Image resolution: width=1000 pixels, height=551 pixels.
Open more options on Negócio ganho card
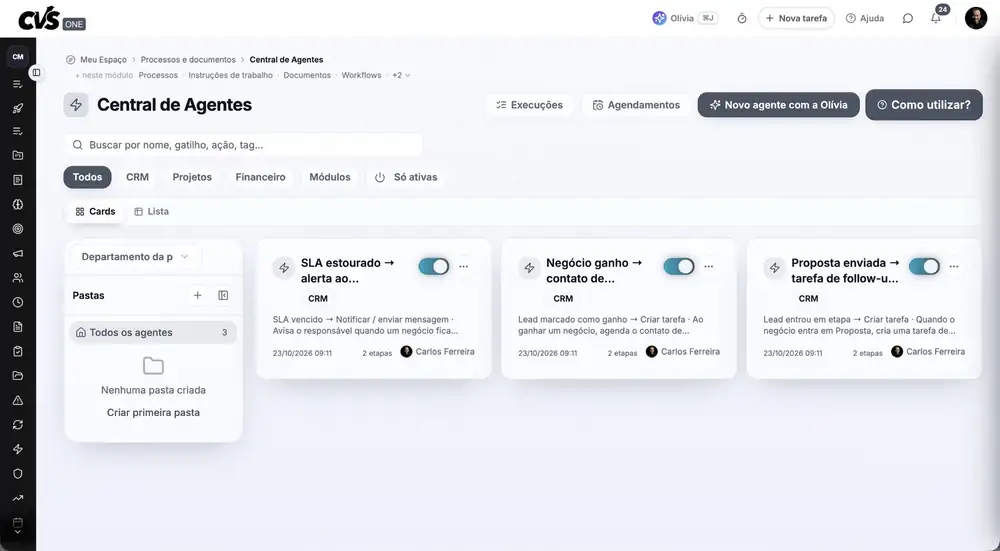point(709,267)
